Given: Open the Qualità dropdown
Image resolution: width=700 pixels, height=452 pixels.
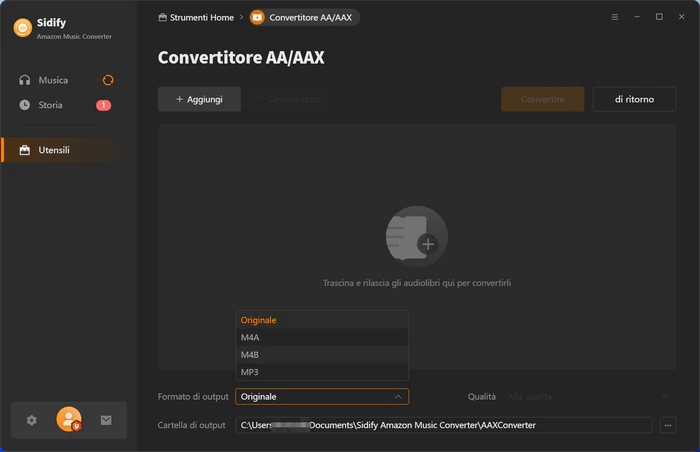Looking at the screenshot, I should (589, 397).
